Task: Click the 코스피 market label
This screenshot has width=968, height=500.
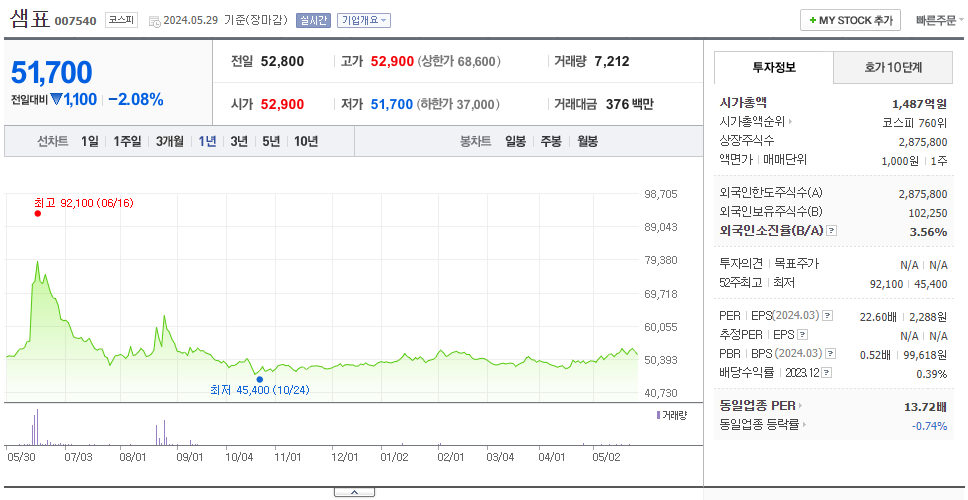Action: click(121, 20)
